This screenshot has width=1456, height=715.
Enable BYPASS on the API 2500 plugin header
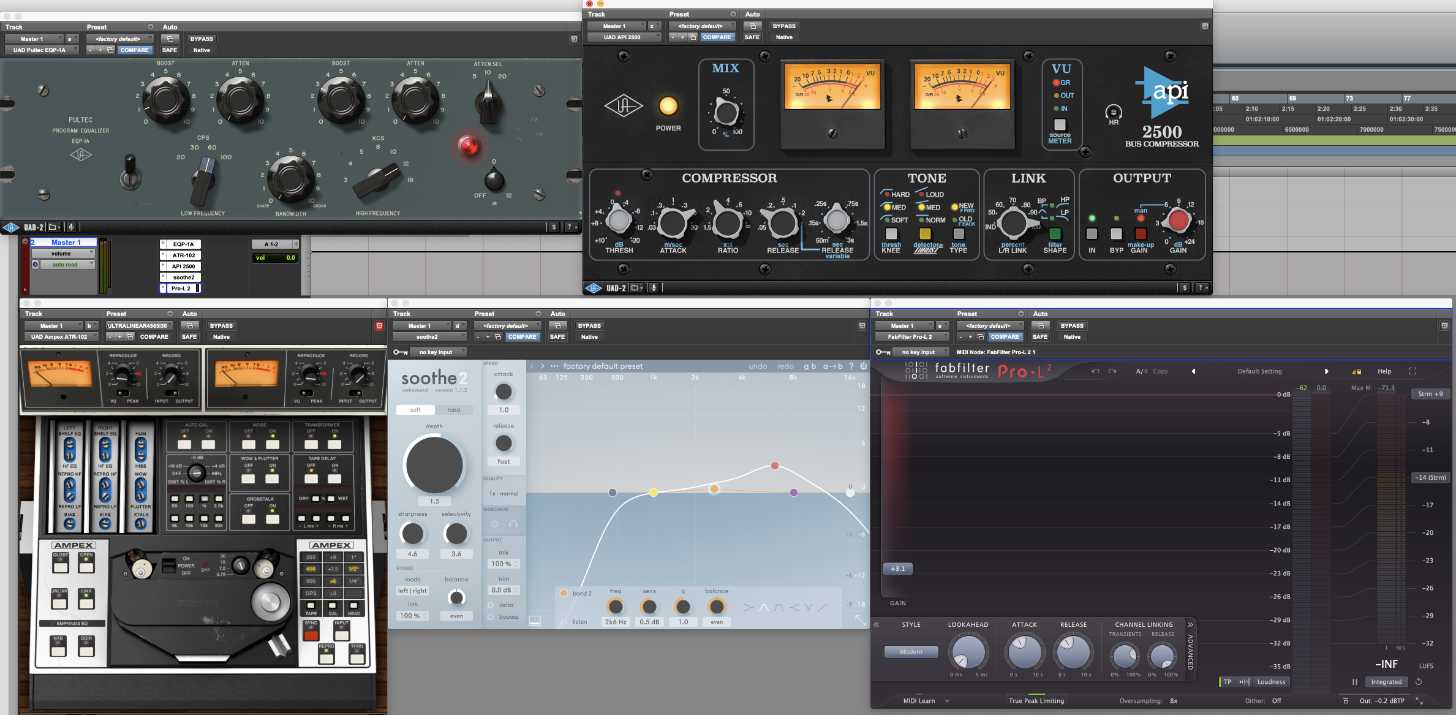tap(784, 25)
